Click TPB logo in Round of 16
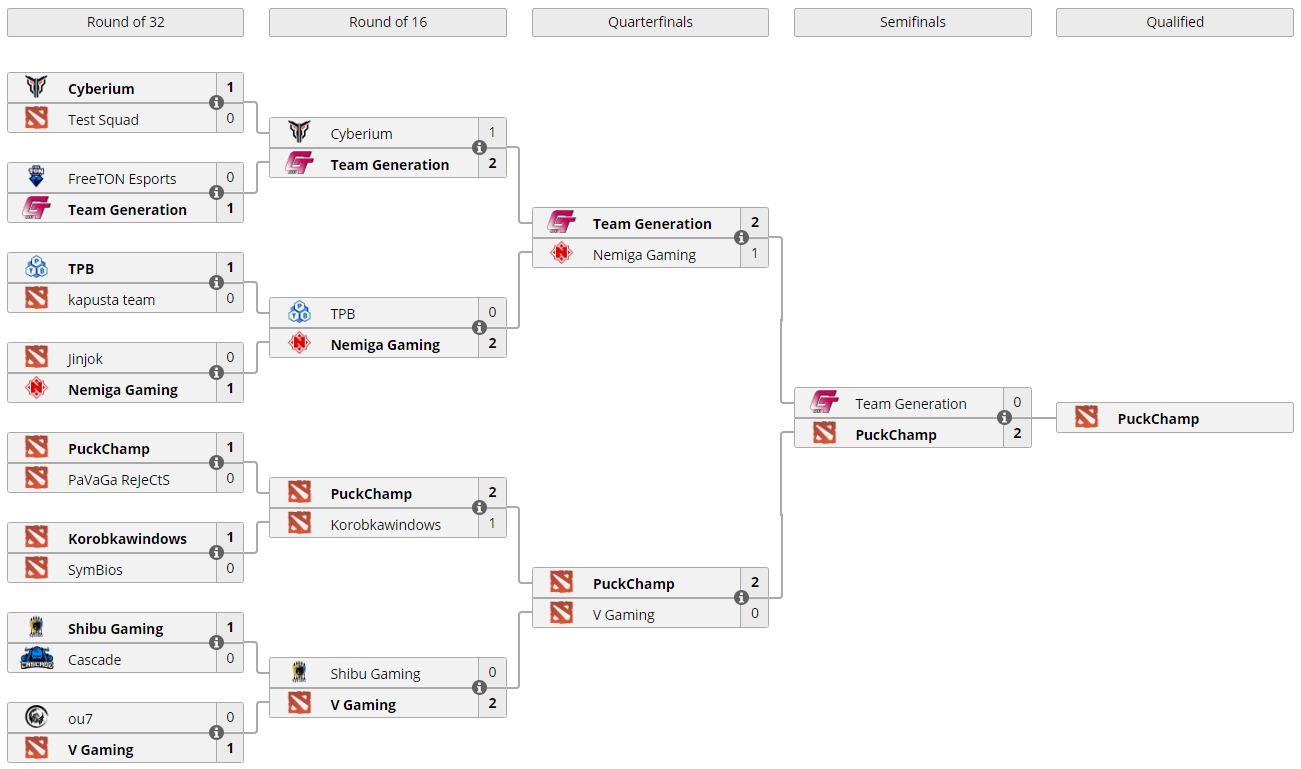Viewport: 1301px width, 769px height. pos(299,313)
